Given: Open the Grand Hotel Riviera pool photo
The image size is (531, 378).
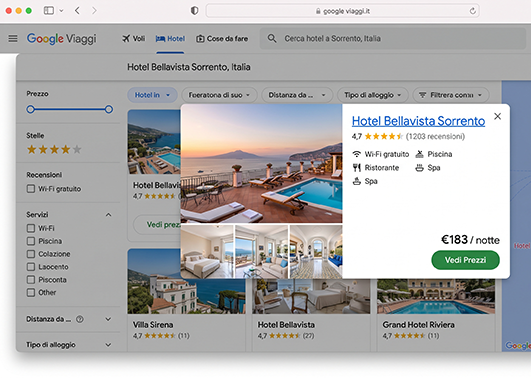Looking at the screenshot, I should click(x=436, y=296).
